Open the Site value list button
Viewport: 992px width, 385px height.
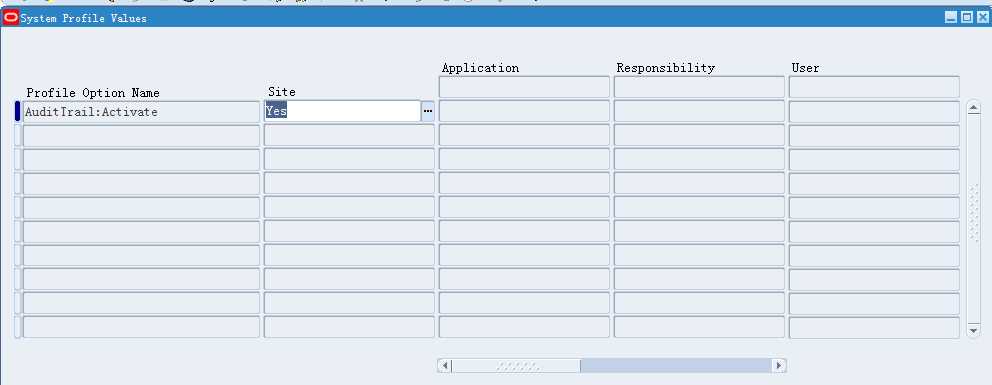428,111
